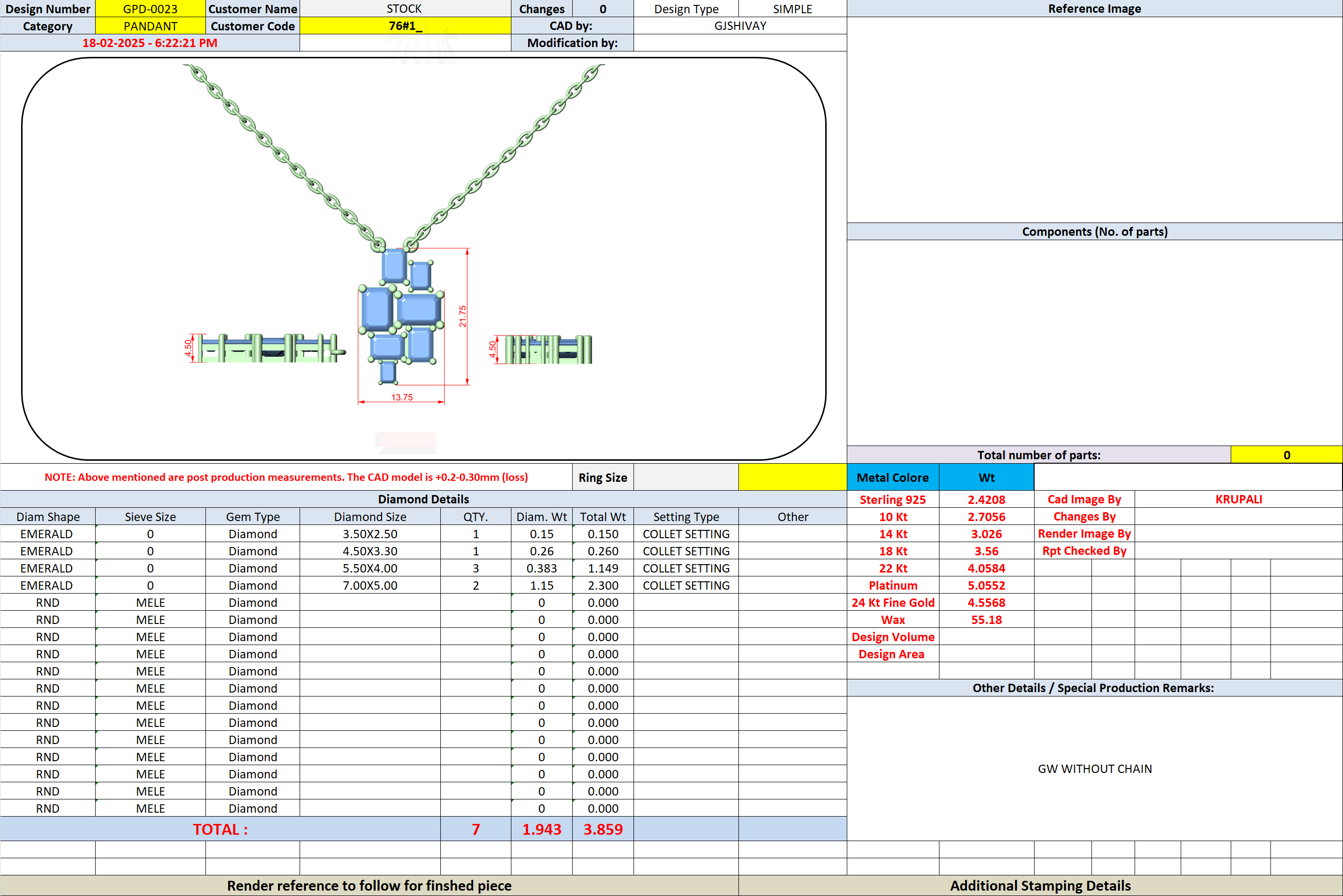The image size is (1343, 896).
Task: Select the total quantity 7 cell
Action: [x=476, y=829]
